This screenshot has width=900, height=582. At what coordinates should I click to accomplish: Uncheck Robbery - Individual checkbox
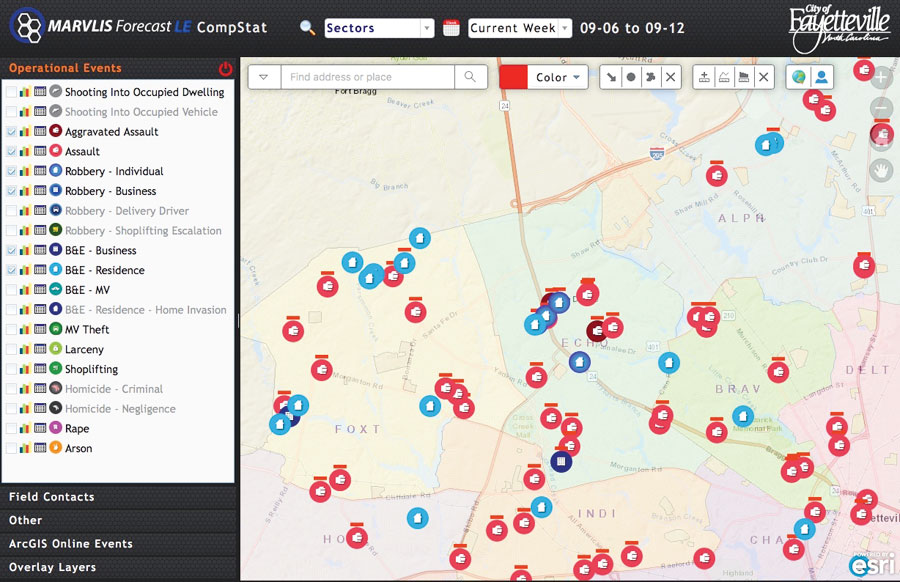11,171
